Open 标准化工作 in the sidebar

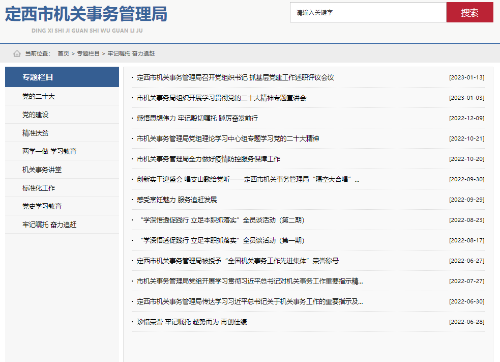coord(39,188)
